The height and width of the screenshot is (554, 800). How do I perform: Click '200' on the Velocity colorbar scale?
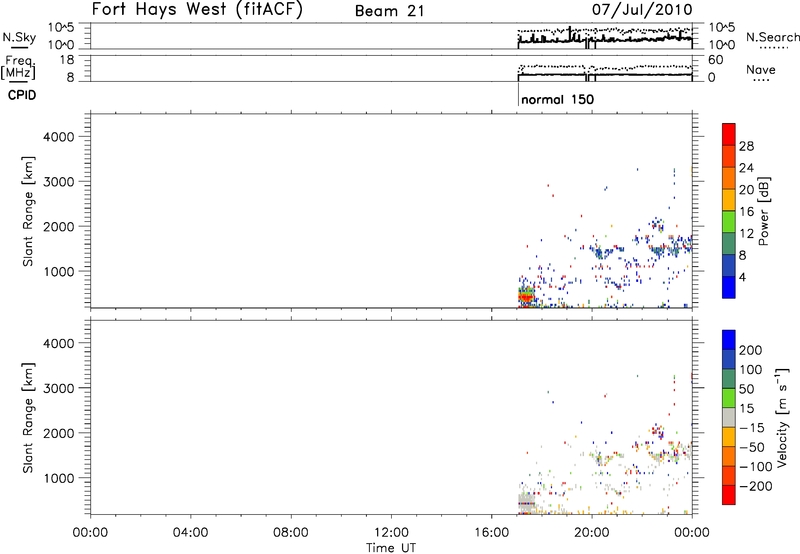[751, 350]
